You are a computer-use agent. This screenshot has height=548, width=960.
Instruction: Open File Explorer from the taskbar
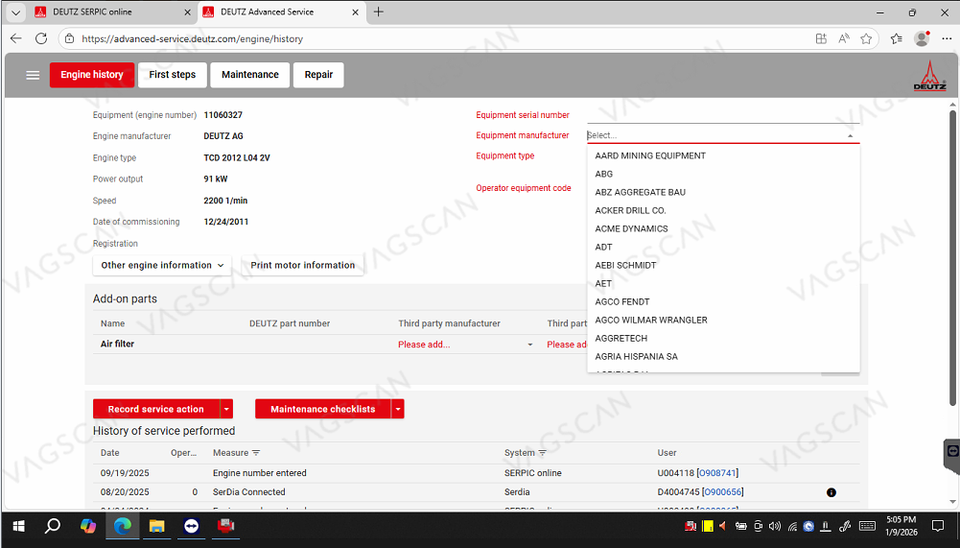(156, 526)
